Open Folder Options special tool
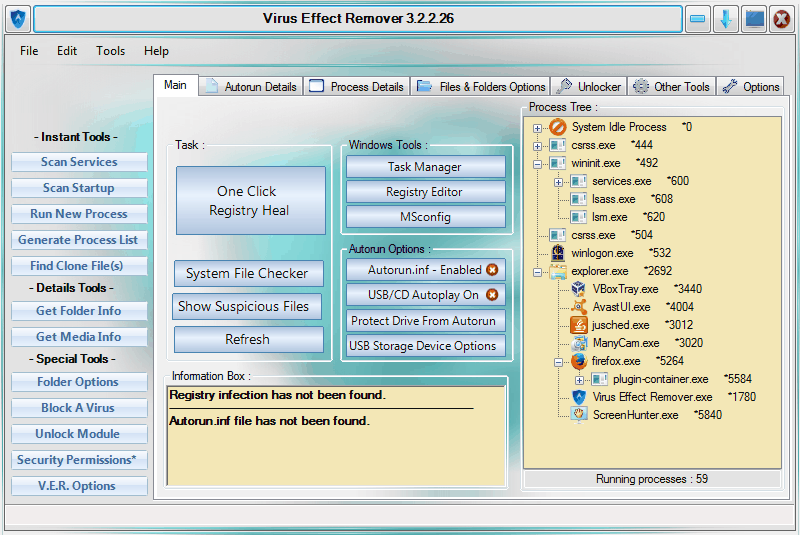 click(x=79, y=382)
